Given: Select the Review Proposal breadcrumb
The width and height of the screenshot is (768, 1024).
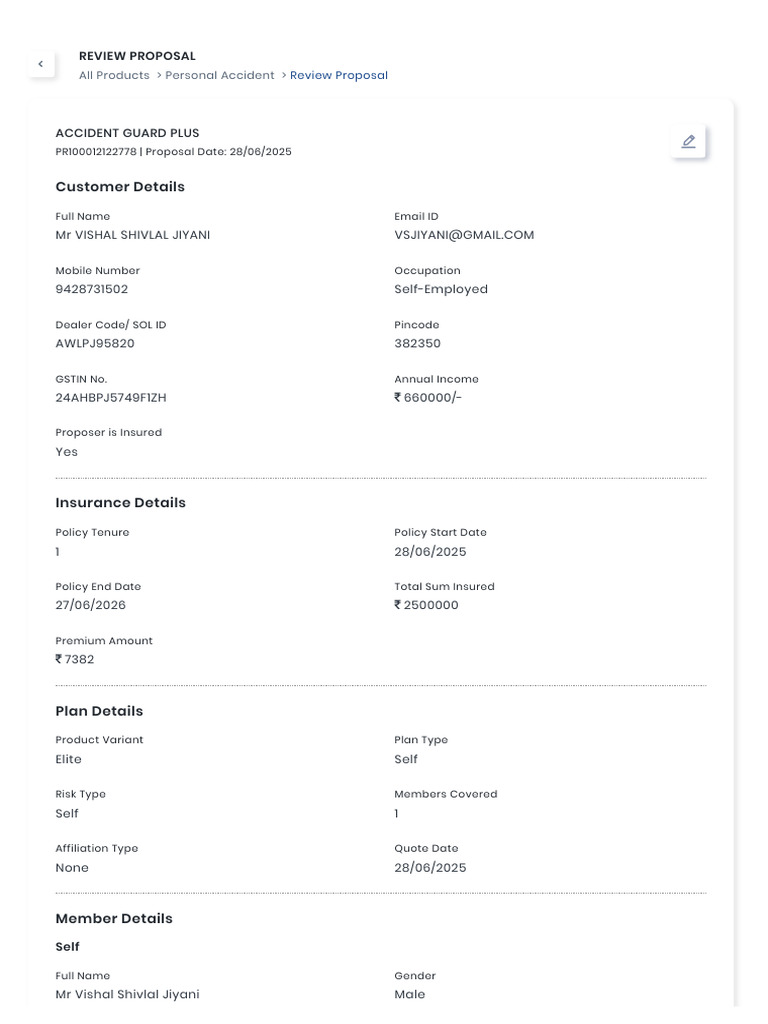Looking at the screenshot, I should coord(339,75).
